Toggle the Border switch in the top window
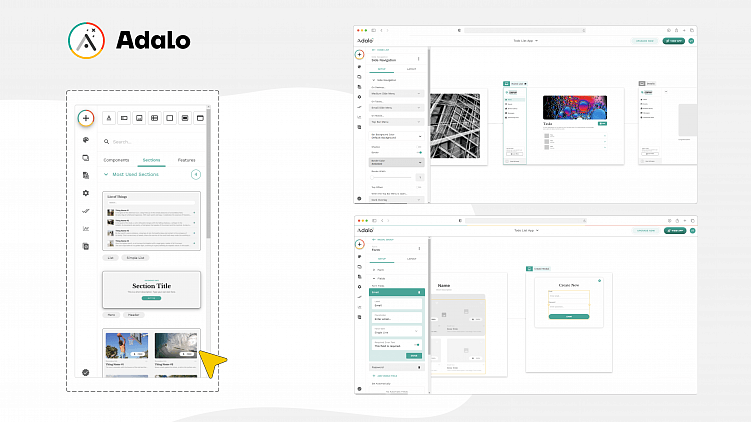 pos(419,152)
